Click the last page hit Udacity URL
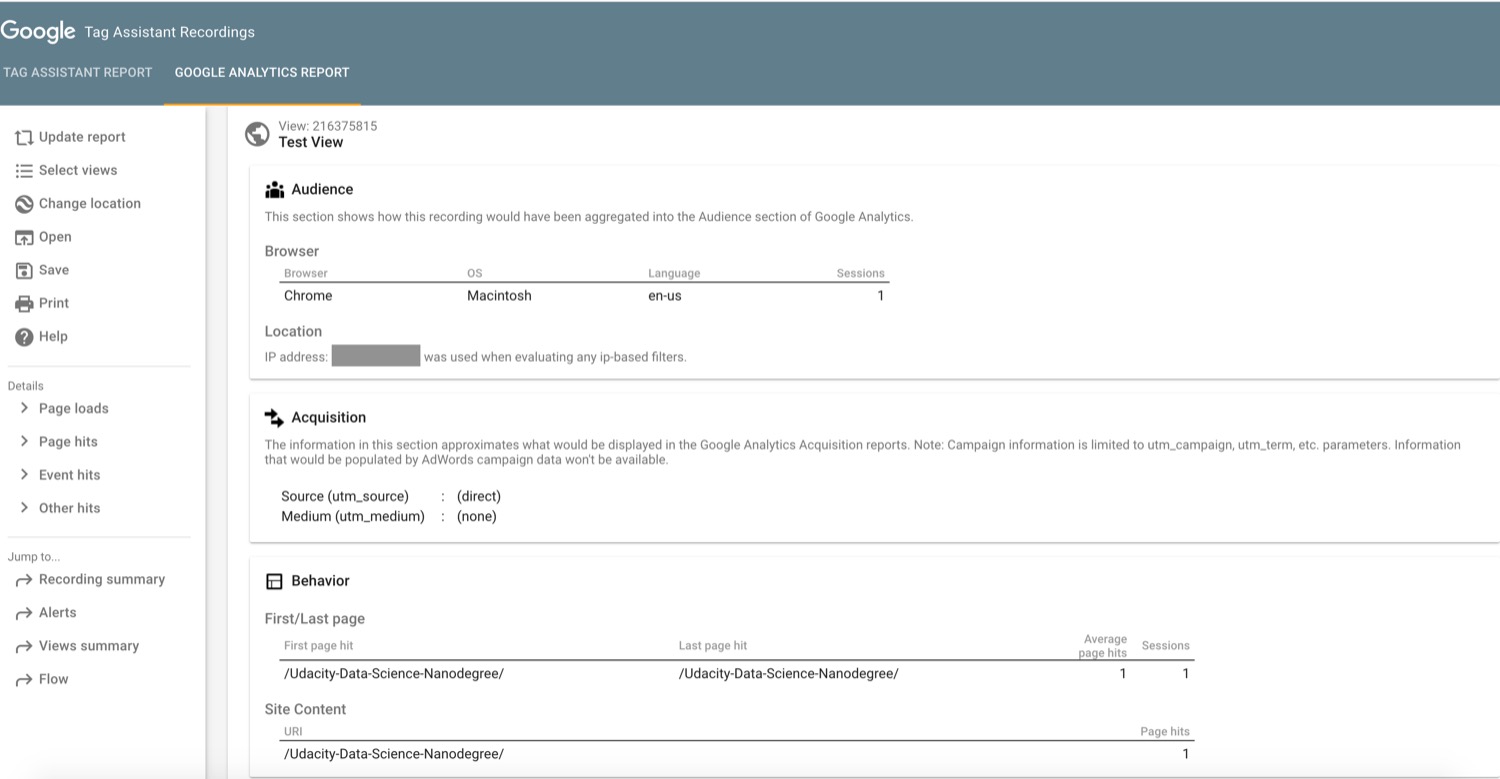The height and width of the screenshot is (779, 1500). click(789, 674)
